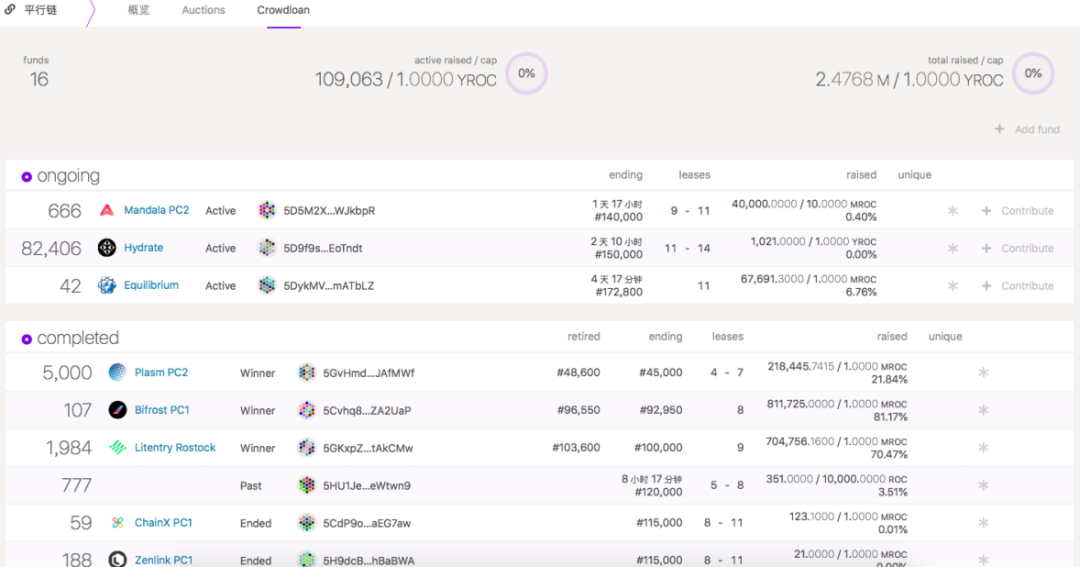
Task: Click identicon for 5GKxpZ...tAkCMw
Action: [307, 448]
